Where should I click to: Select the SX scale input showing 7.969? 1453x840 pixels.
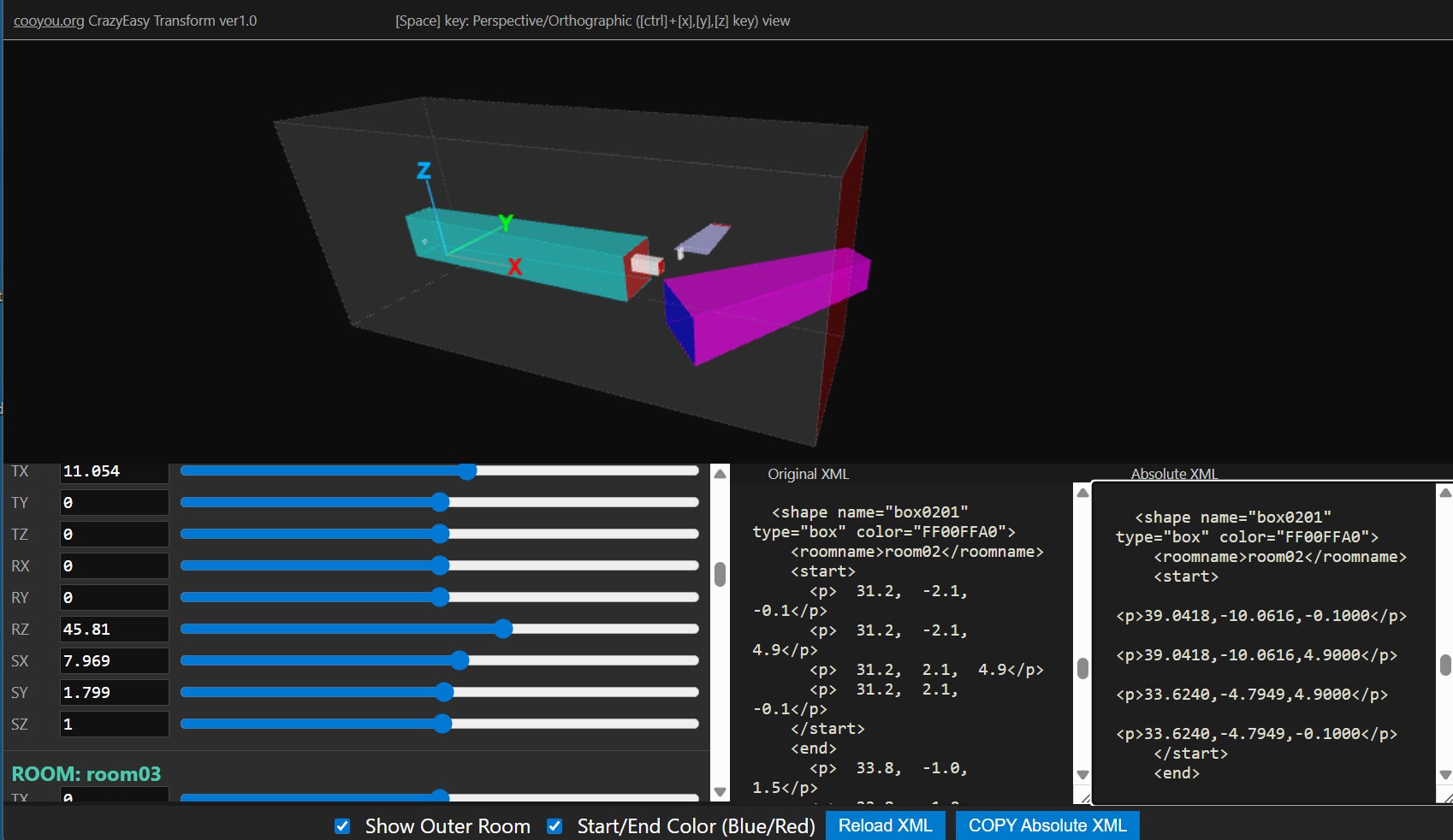point(114,661)
